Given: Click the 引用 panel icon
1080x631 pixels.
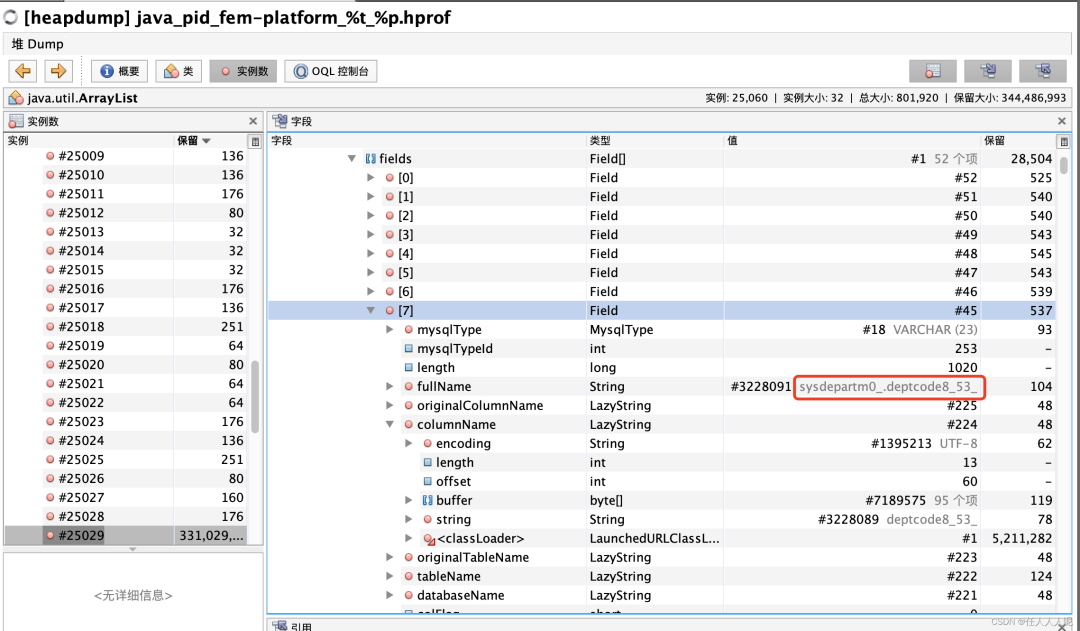Looking at the screenshot, I should click(280, 625).
